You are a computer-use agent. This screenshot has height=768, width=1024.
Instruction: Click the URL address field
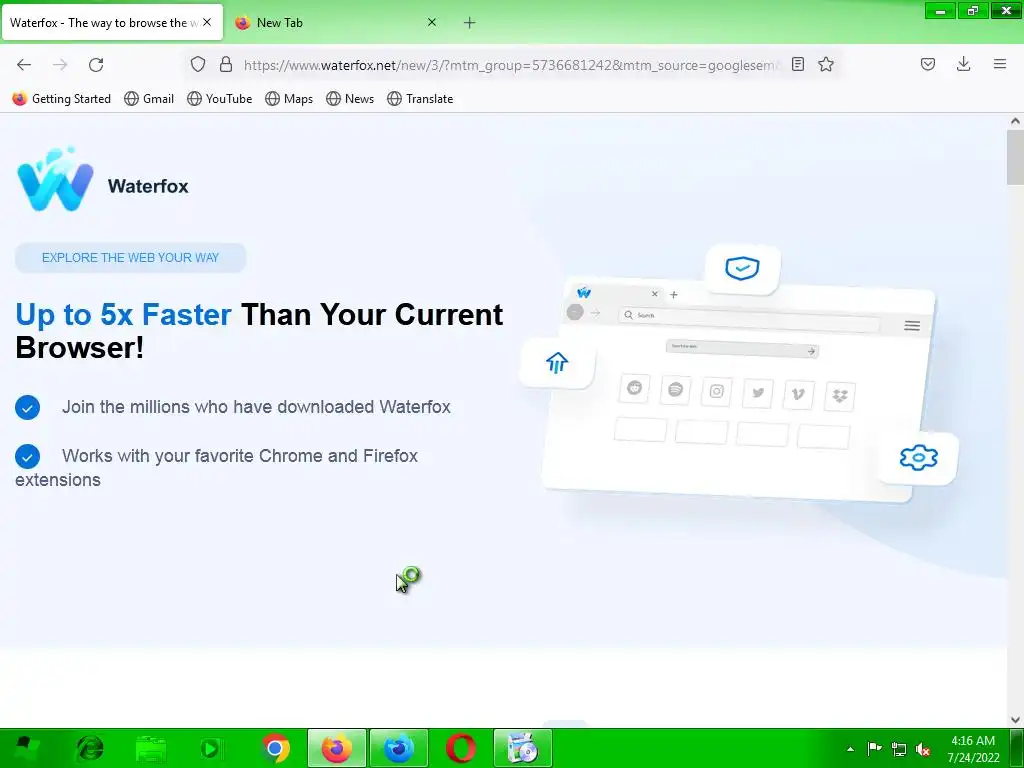[511, 65]
